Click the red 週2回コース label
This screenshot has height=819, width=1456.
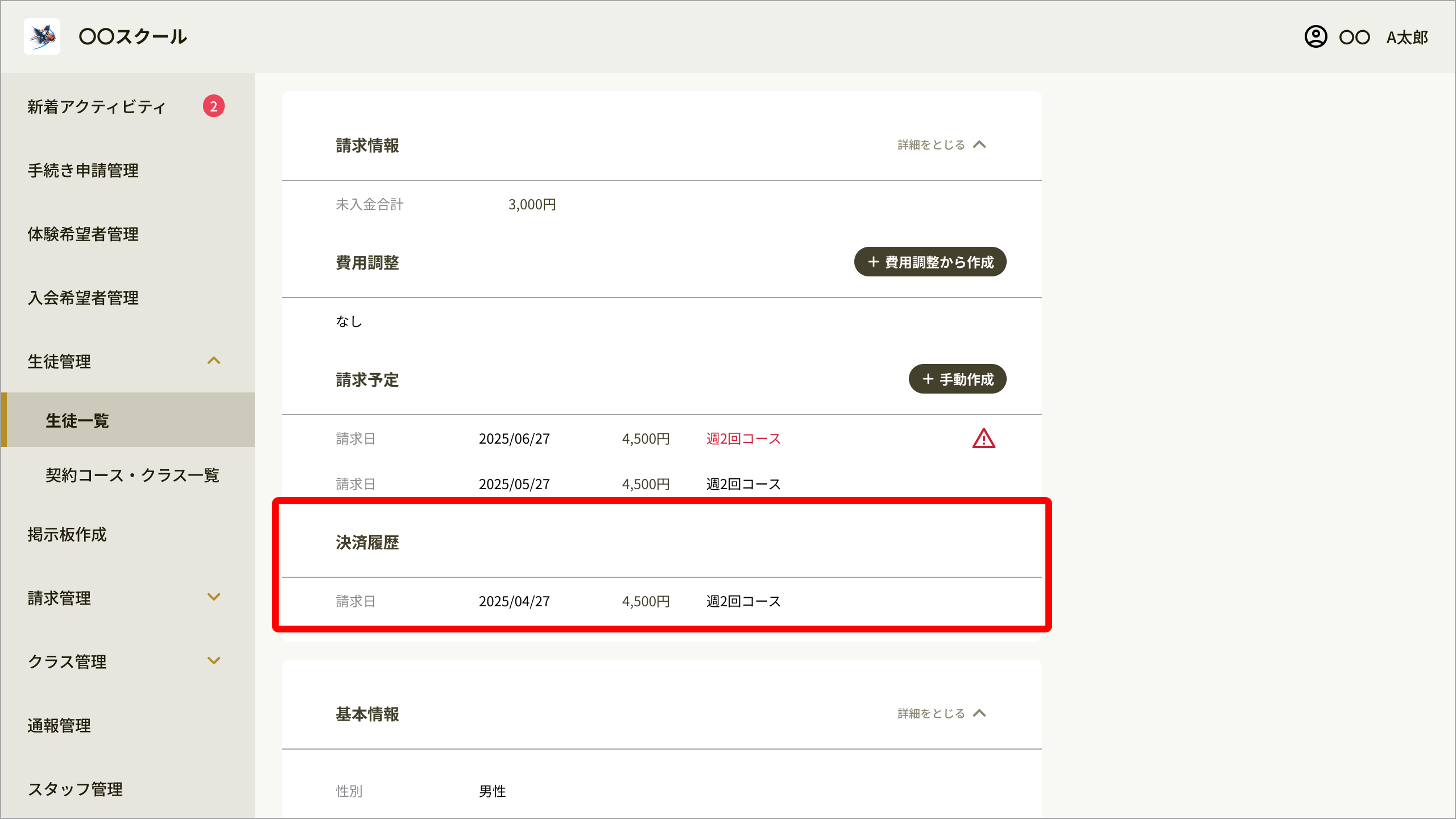pos(743,439)
